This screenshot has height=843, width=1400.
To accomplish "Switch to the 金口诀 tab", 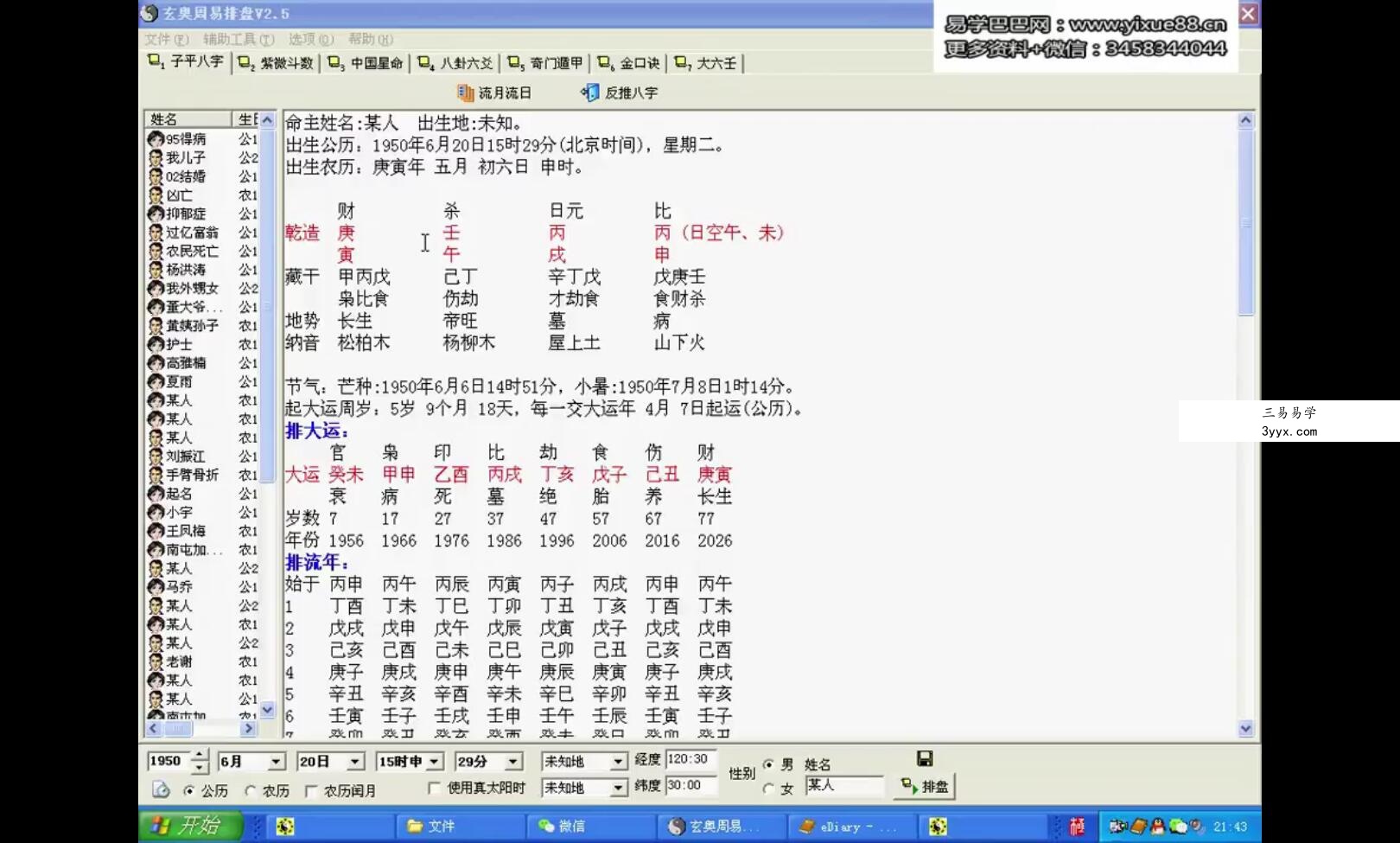I will pyautogui.click(x=629, y=63).
